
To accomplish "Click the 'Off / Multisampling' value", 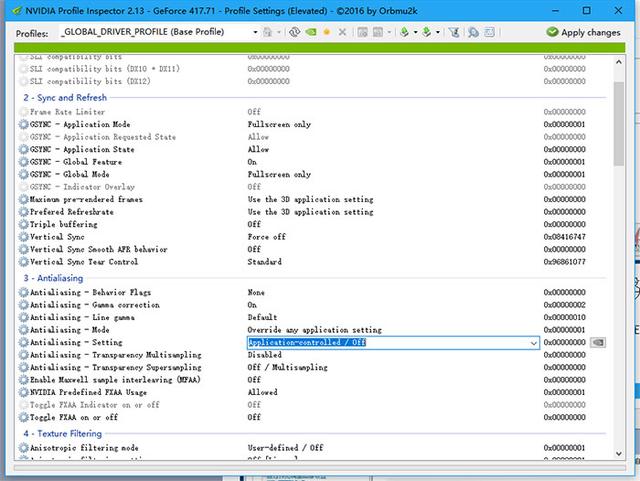I will pyautogui.click(x=287, y=367).
